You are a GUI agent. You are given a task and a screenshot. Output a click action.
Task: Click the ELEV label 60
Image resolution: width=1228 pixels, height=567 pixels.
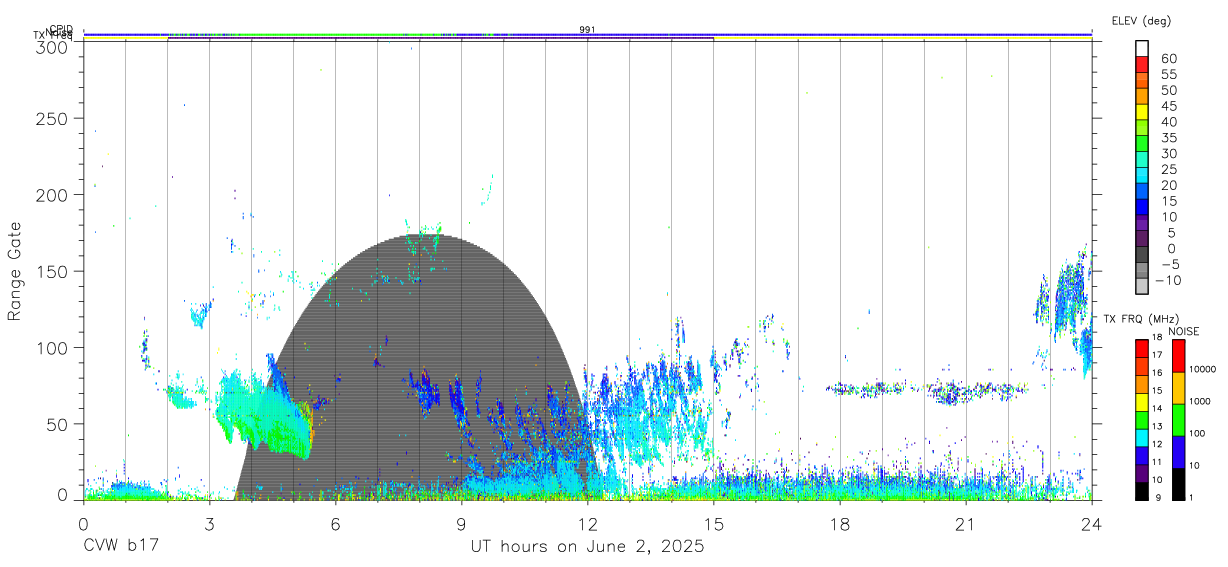tap(1168, 59)
